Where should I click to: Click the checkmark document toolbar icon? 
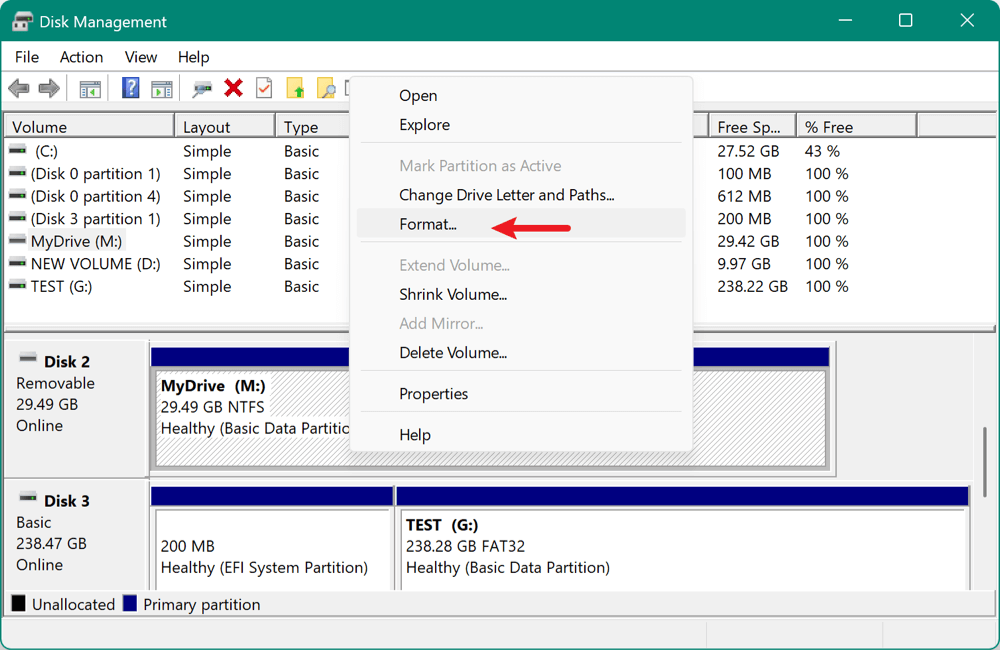(x=263, y=88)
